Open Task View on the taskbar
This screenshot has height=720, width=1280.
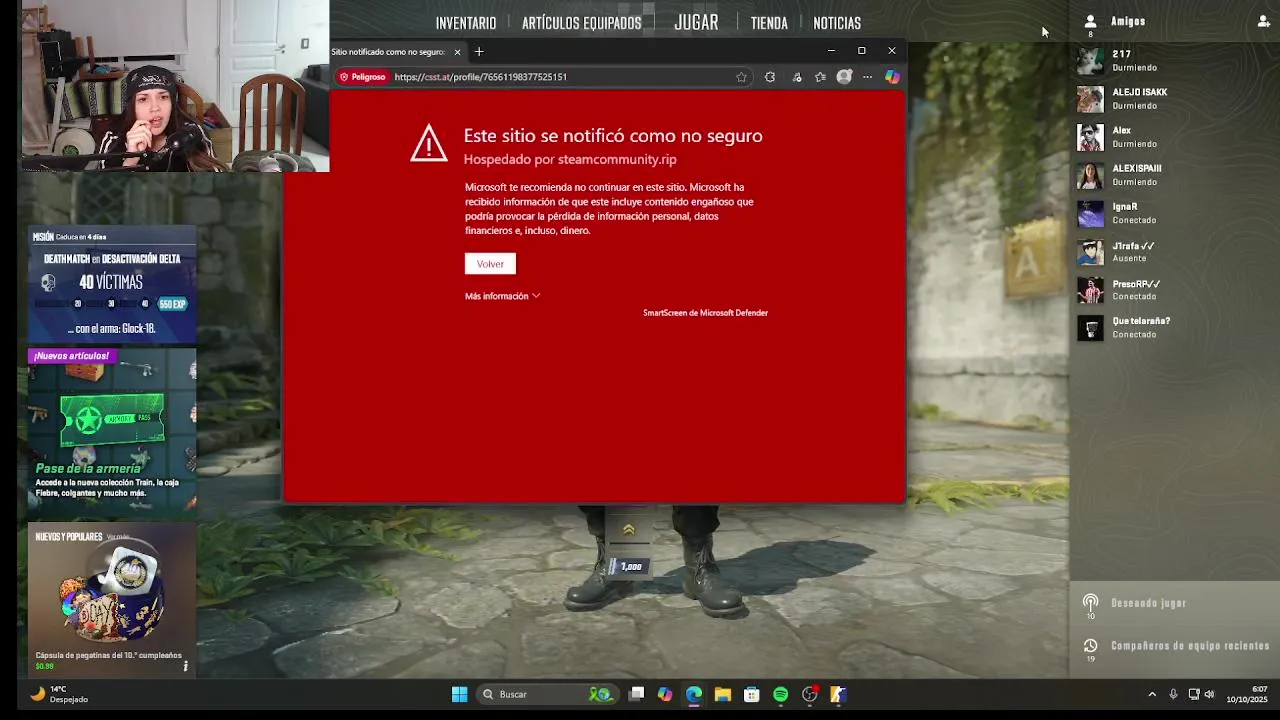pos(636,694)
